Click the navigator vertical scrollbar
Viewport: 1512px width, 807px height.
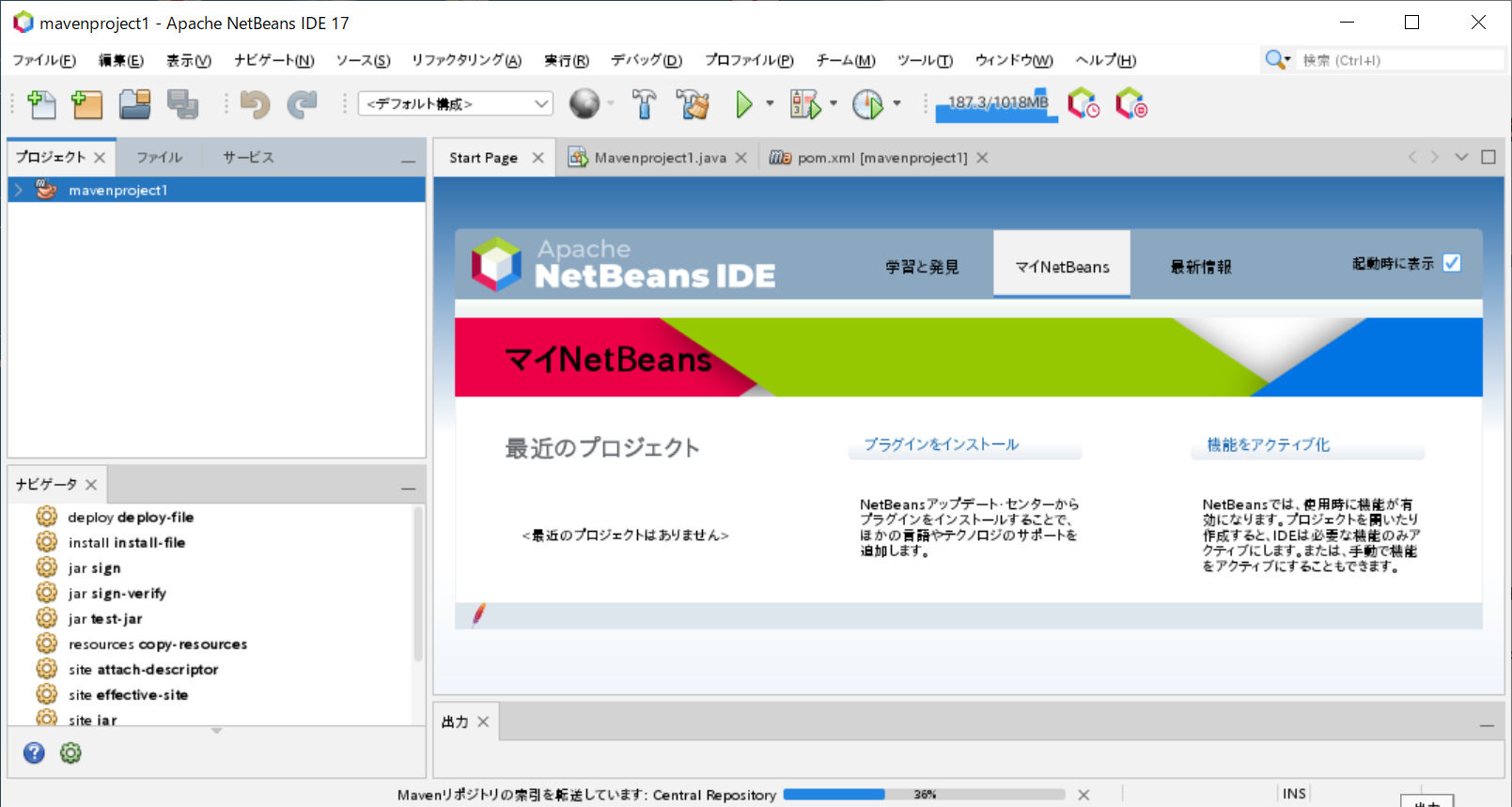418,582
